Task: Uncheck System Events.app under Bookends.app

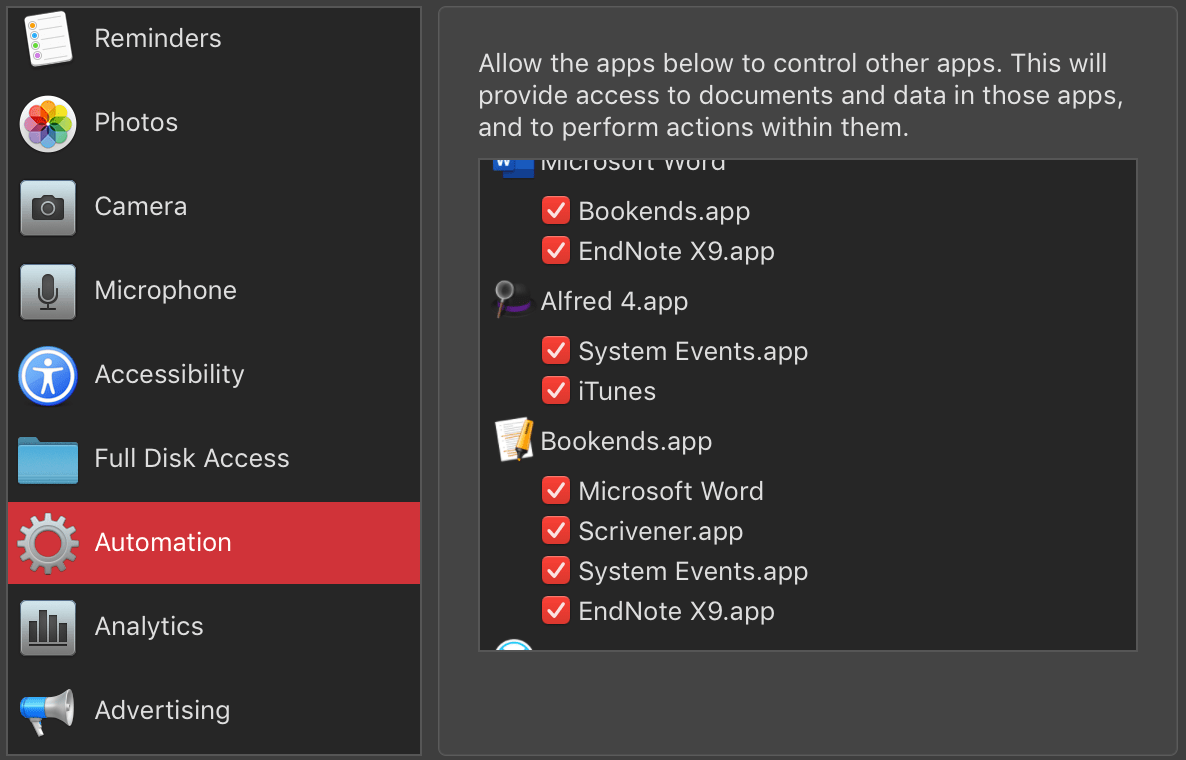Action: [x=556, y=570]
